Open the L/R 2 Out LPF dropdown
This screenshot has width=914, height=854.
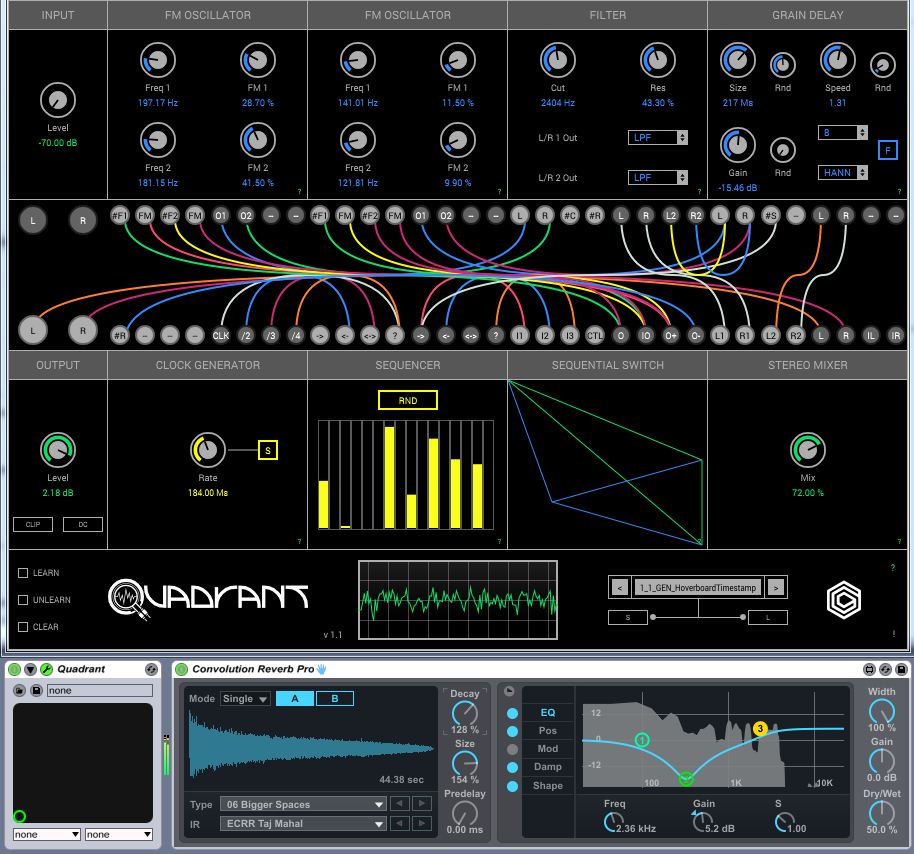(658, 177)
